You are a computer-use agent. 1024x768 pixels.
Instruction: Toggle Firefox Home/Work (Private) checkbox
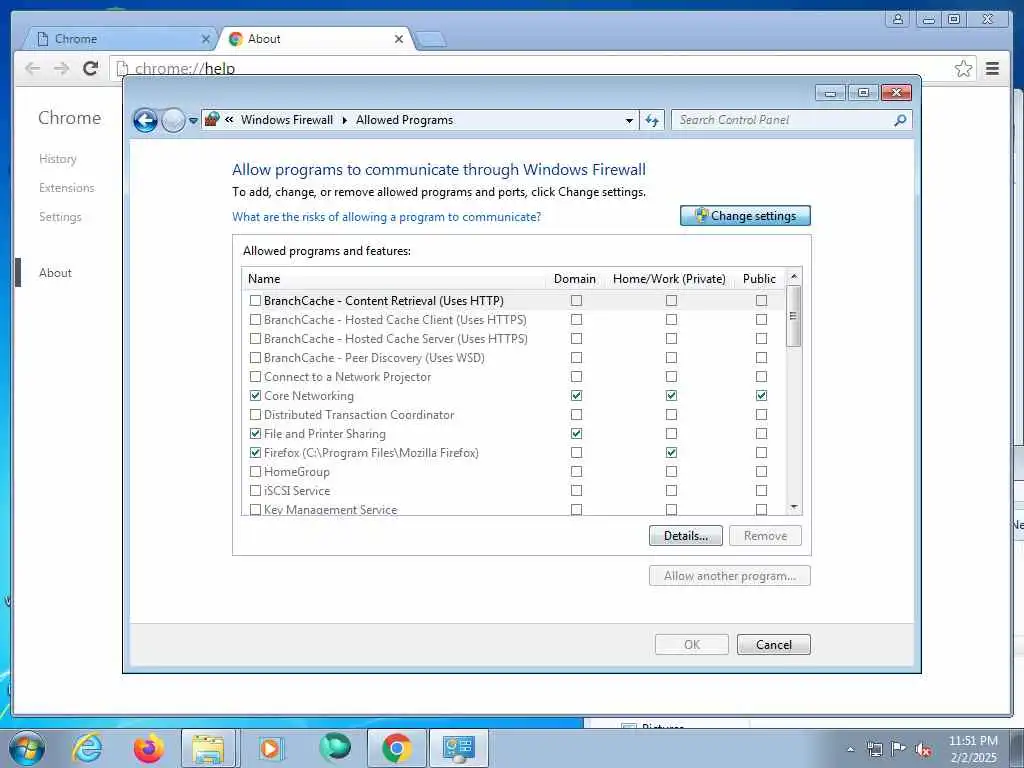click(x=671, y=453)
